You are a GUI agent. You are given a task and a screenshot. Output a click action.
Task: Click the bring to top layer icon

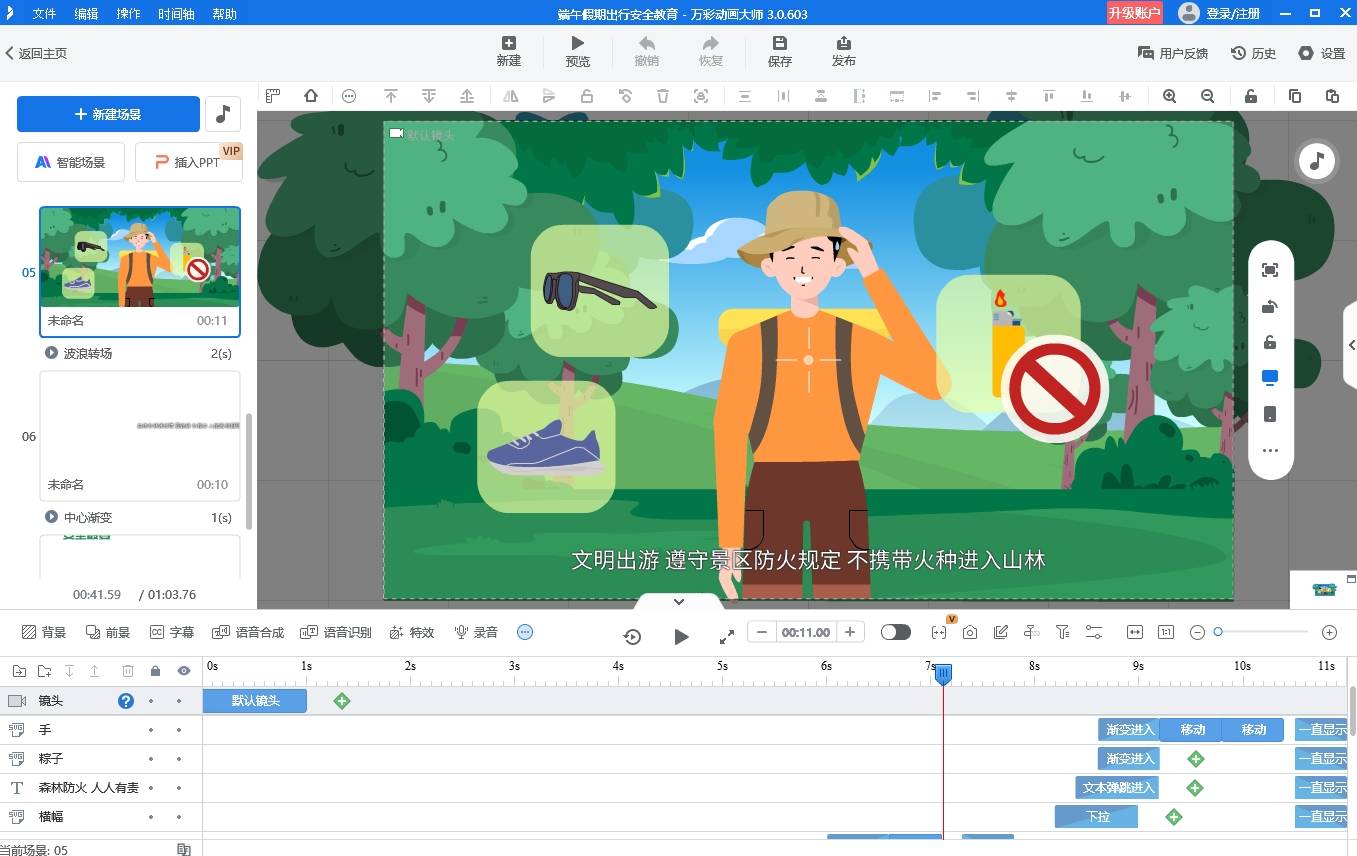(x=391, y=96)
